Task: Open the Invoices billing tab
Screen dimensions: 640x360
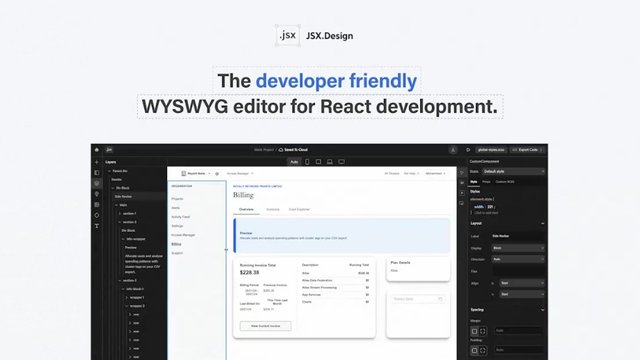Action: [x=273, y=209]
